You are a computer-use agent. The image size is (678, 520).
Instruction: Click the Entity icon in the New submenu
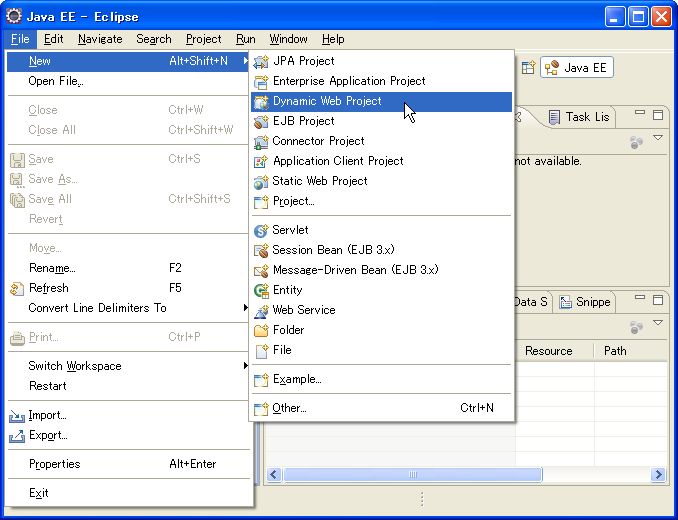pos(261,290)
